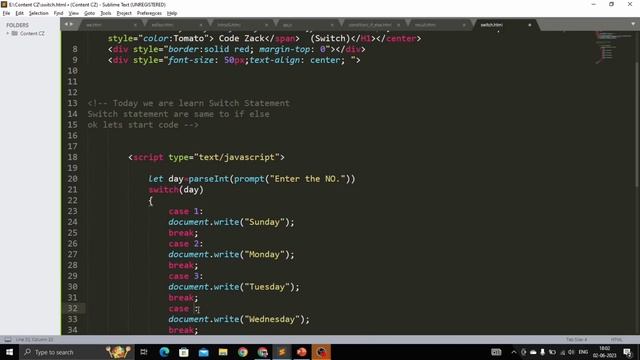Expand the Content CZ folder
This screenshot has width=640, height=360.
pyautogui.click(x=7, y=33)
